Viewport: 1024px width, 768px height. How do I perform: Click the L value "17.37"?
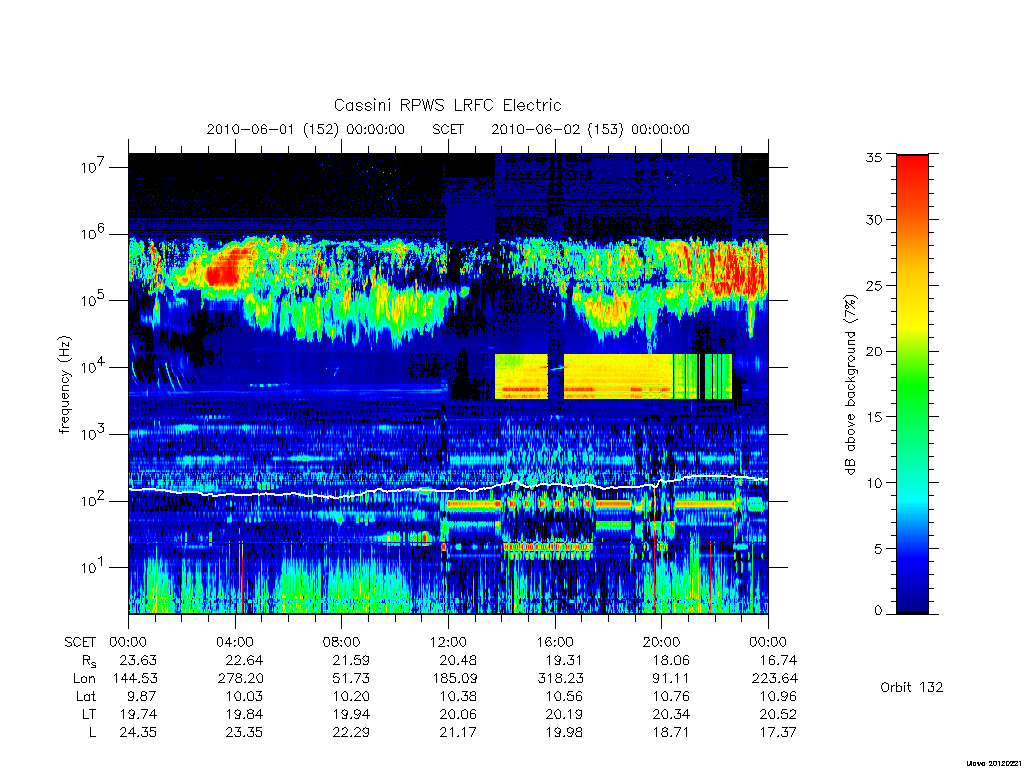(x=778, y=733)
